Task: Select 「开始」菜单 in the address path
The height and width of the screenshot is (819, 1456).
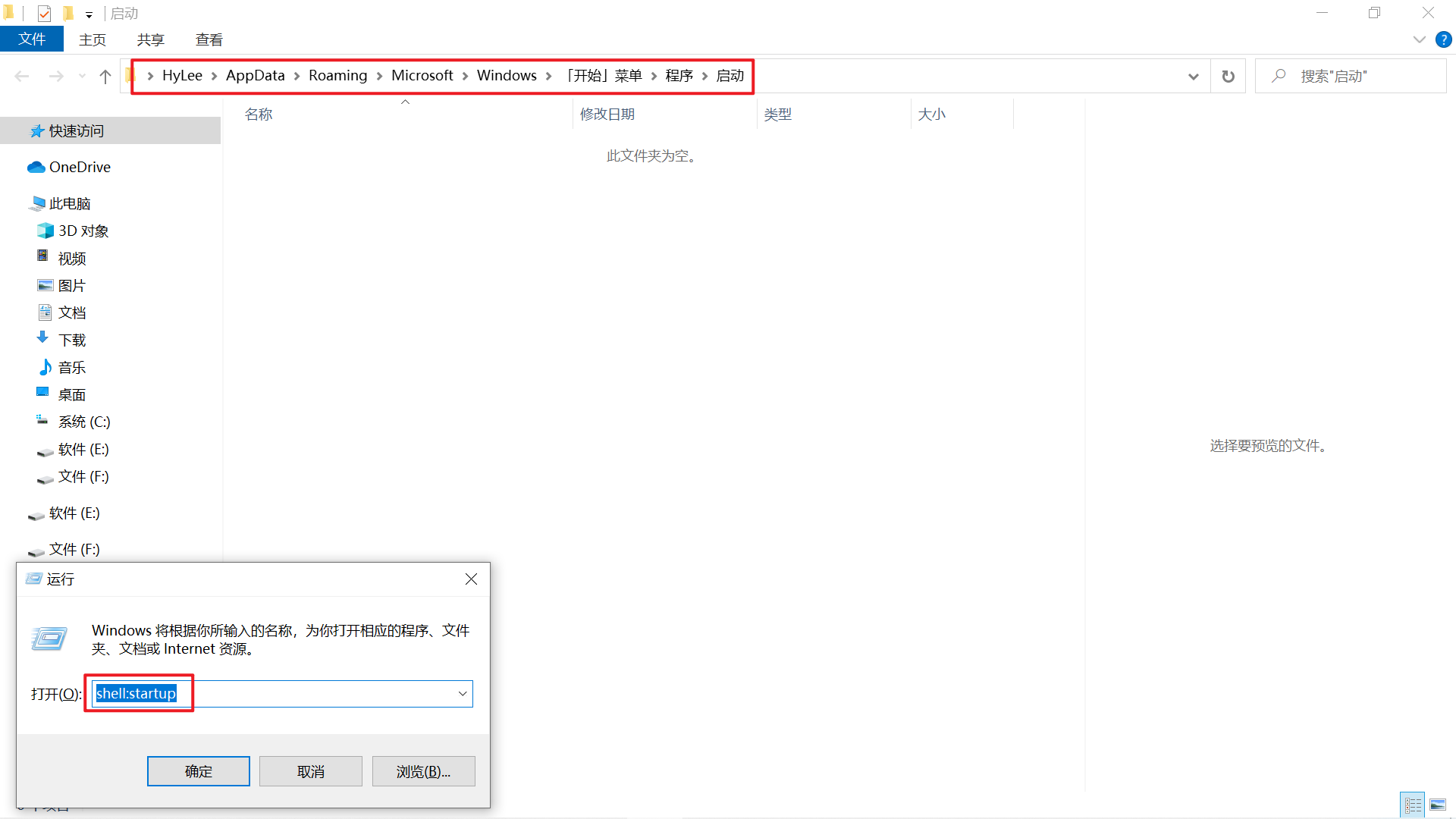Action: click(x=603, y=75)
